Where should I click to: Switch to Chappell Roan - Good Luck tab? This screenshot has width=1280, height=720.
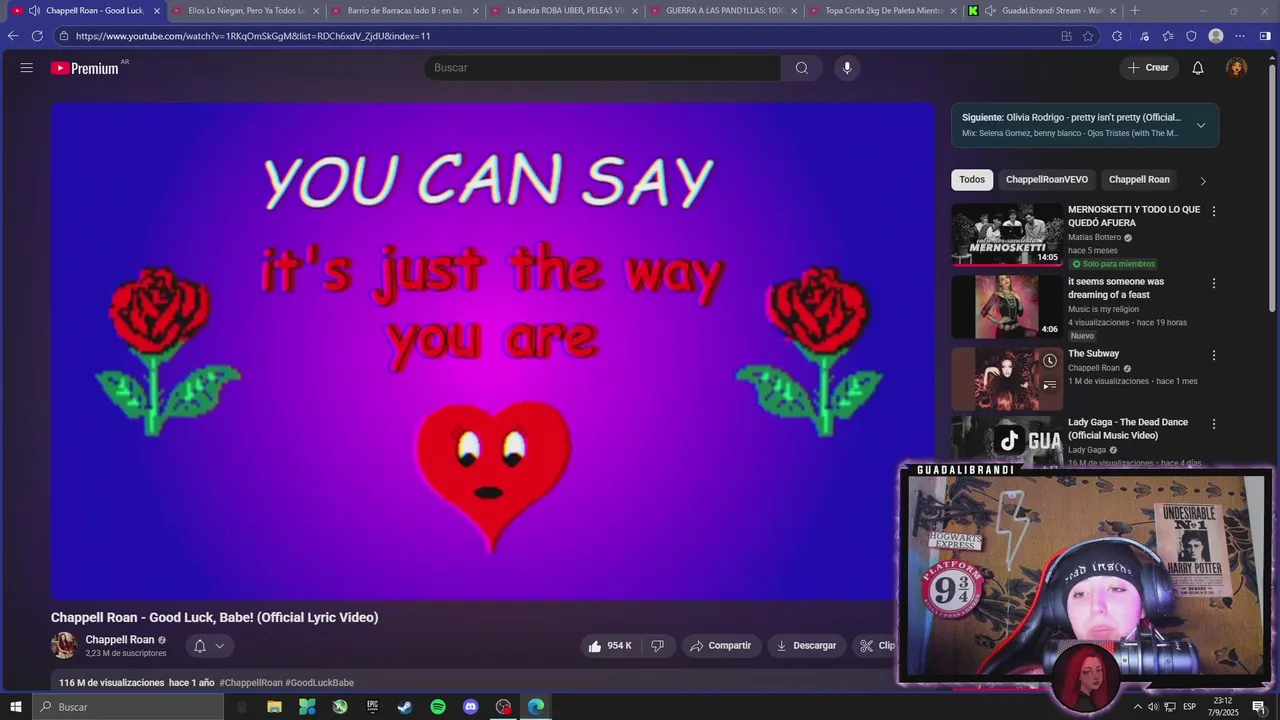(85, 11)
